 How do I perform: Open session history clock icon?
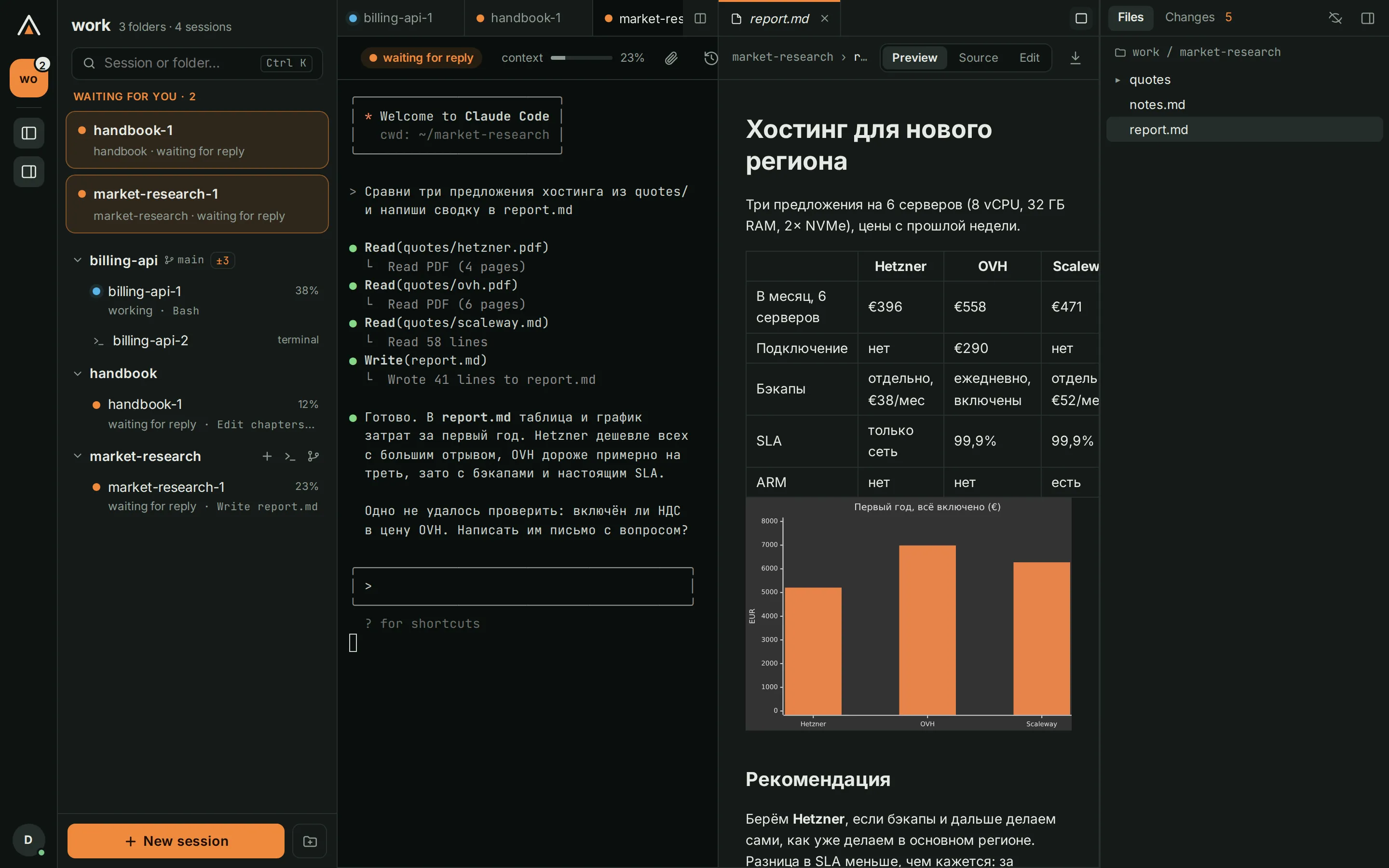point(711,58)
